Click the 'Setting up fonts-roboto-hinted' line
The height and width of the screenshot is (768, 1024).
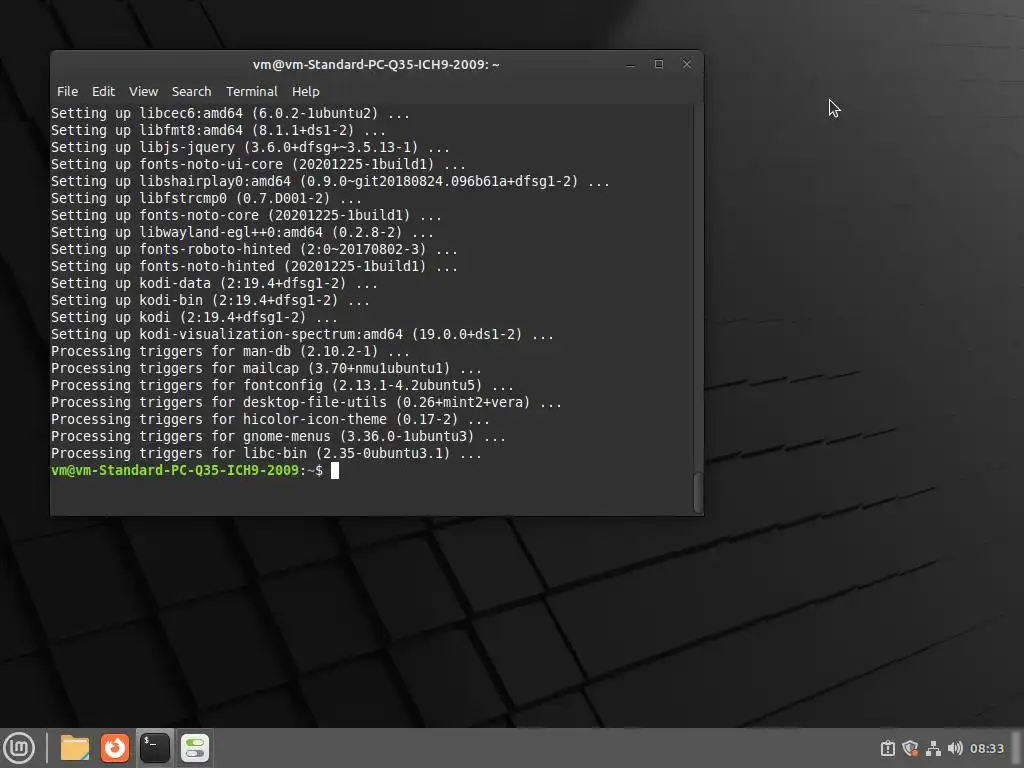point(254,249)
